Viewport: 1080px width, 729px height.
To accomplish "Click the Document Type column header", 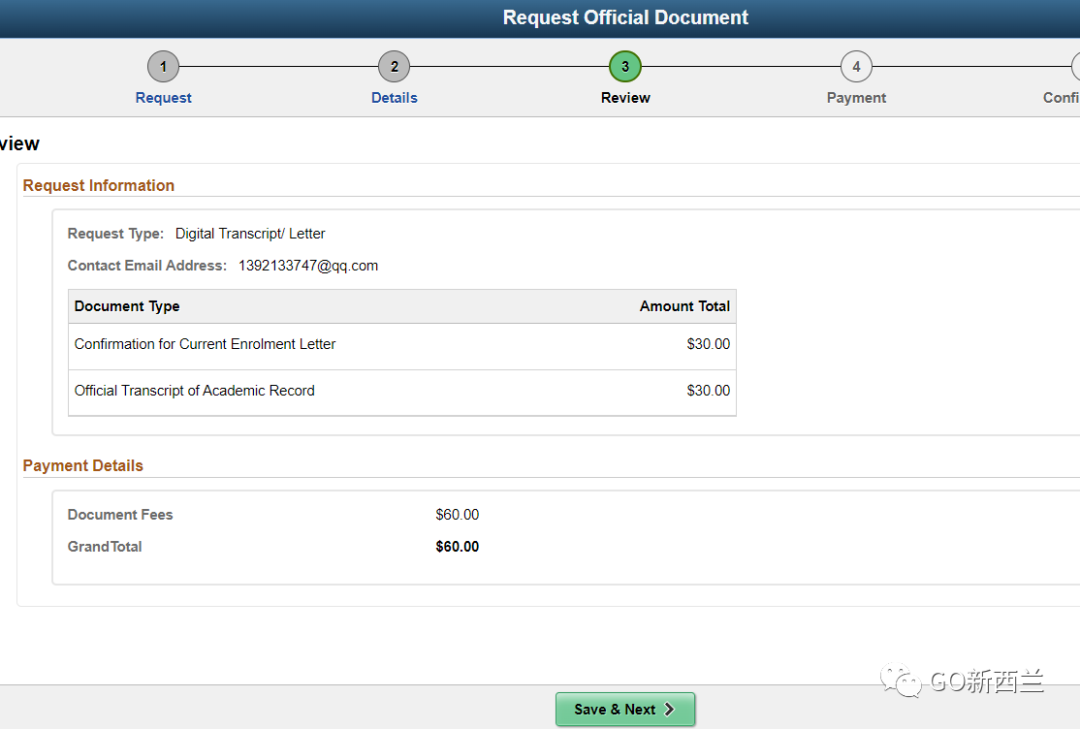I will 127,306.
